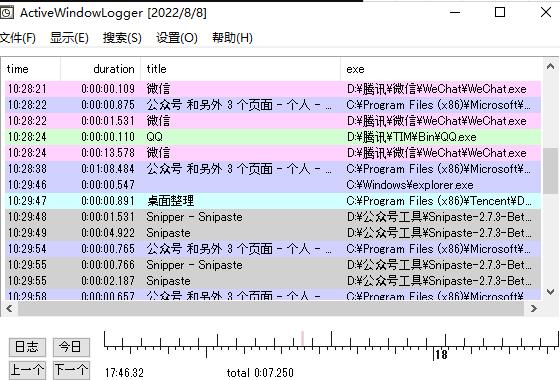Open the 设置(O) menu

(177, 38)
